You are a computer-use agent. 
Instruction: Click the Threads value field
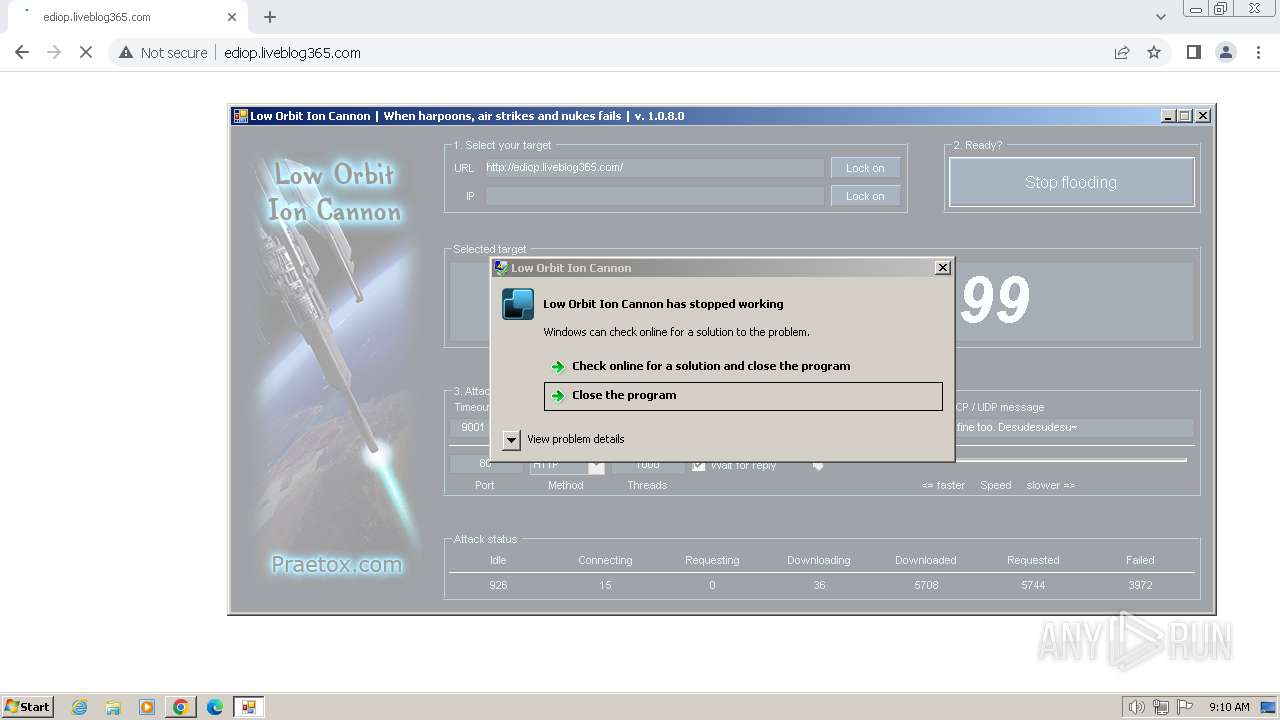[x=648, y=466]
